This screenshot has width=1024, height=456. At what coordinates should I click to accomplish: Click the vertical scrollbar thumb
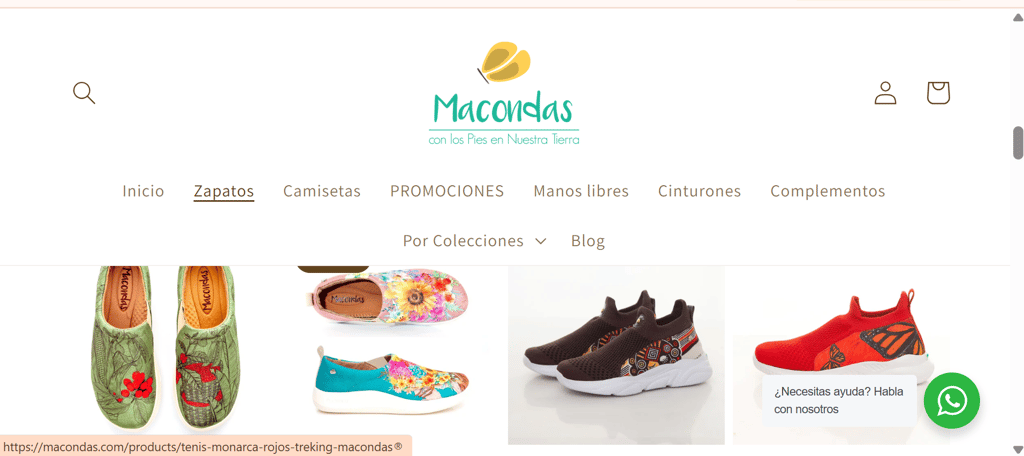pos(1017,143)
